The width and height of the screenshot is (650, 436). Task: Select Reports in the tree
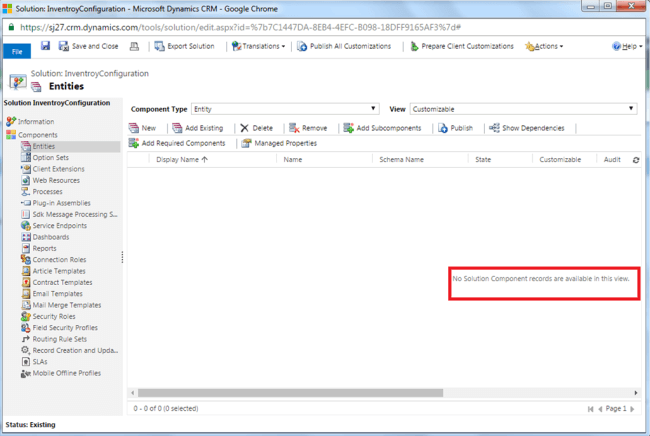(39, 248)
